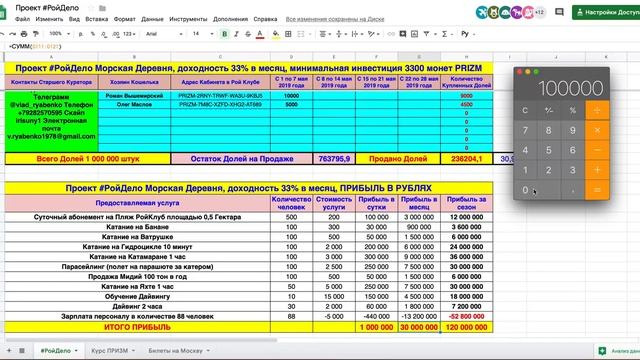
Task: Insert a link from toolbar
Action: click(x=391, y=34)
